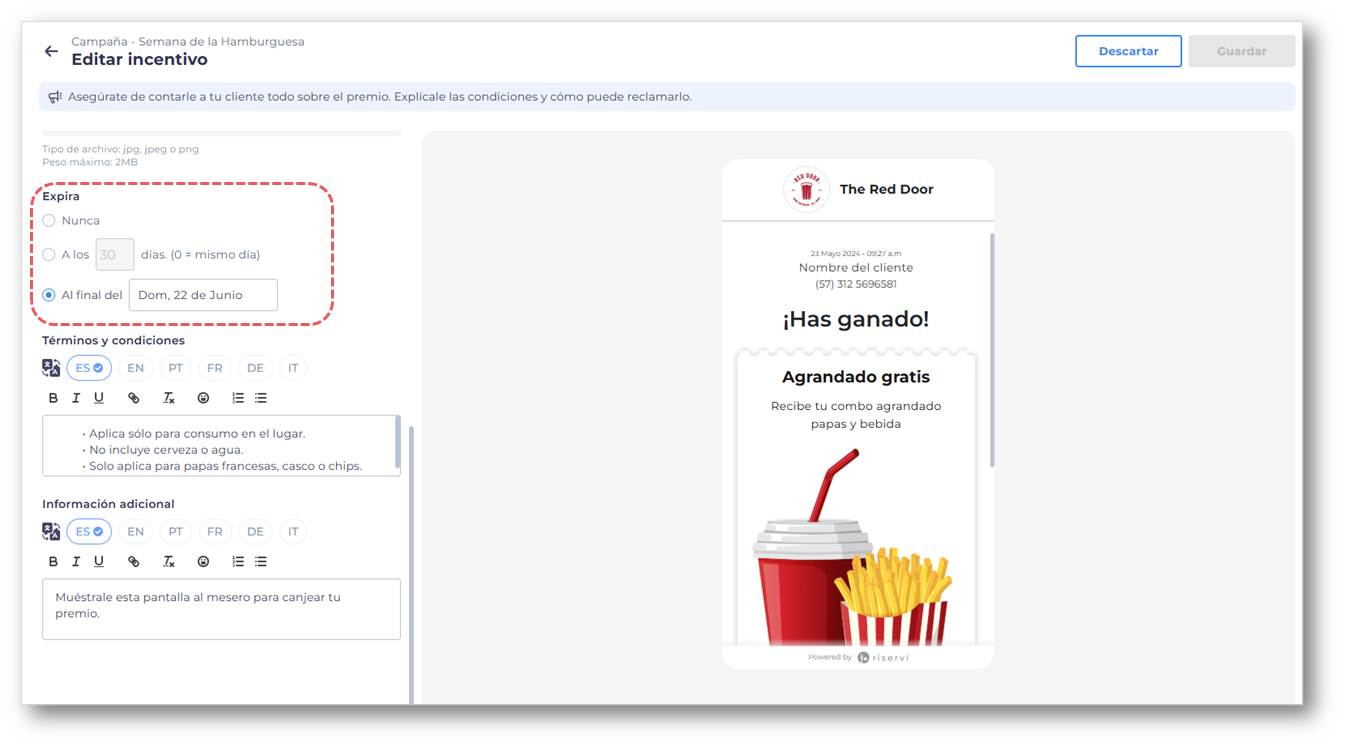Click the '¡Has ganado!' heading in preview
Screen dimensions: 1345x747
(856, 319)
